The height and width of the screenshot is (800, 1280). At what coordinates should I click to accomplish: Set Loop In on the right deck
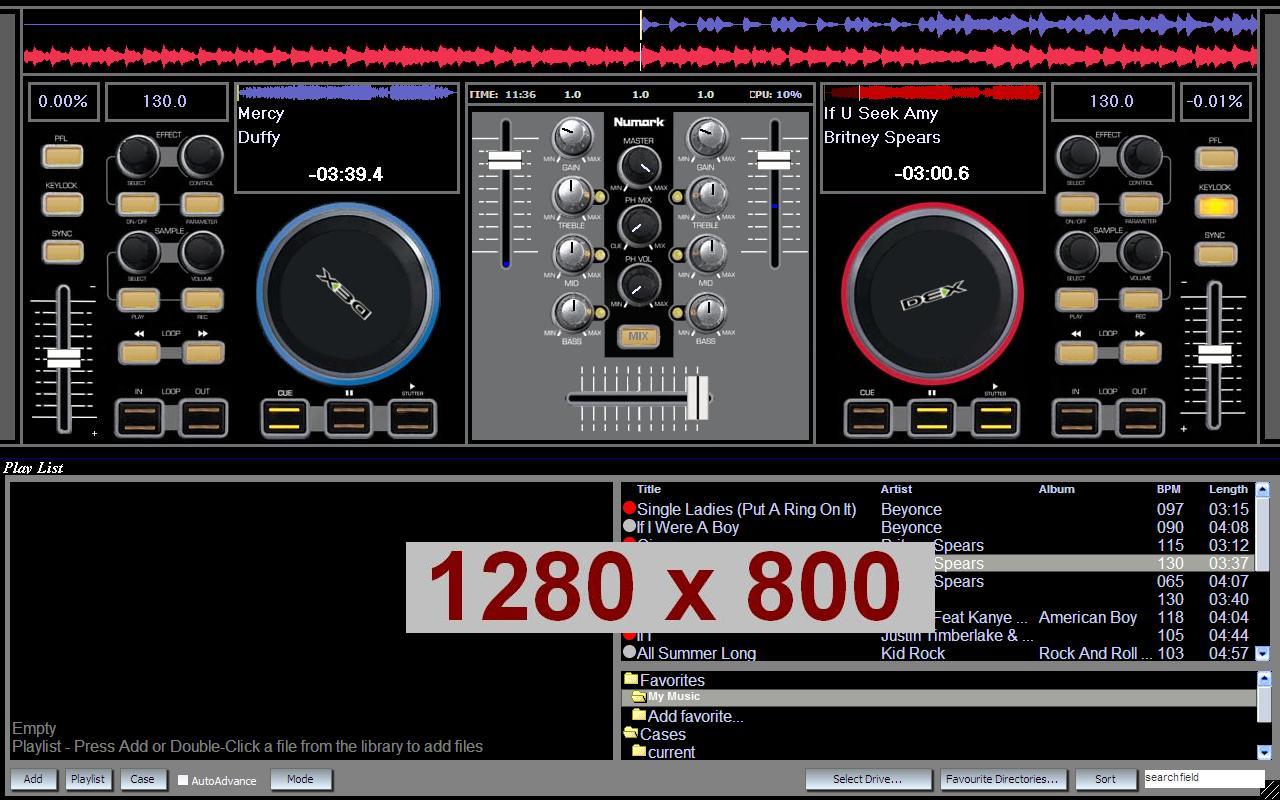point(1076,418)
